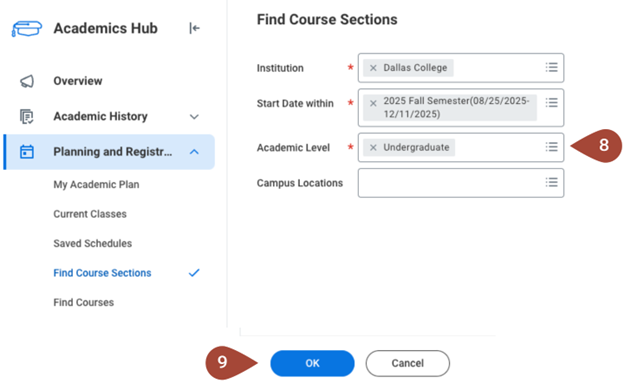Click the Undergraduate chip text
Image resolution: width=624 pixels, height=390 pixels.
[416, 148]
